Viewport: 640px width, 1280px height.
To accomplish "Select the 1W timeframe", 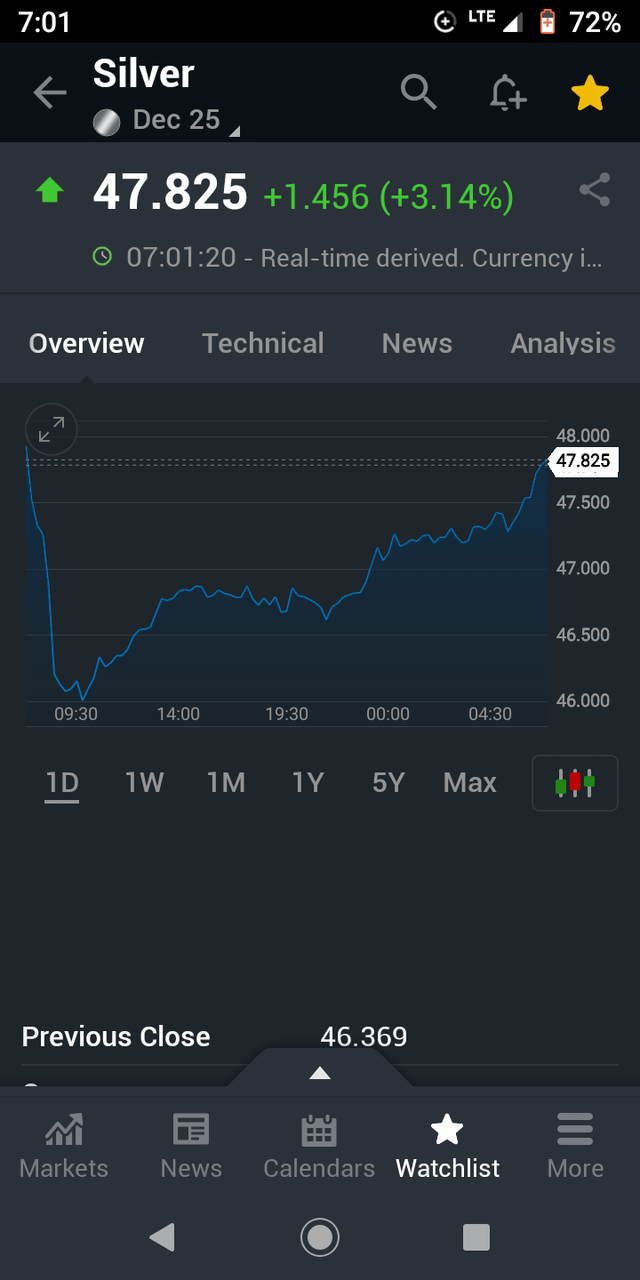I will click(x=143, y=783).
